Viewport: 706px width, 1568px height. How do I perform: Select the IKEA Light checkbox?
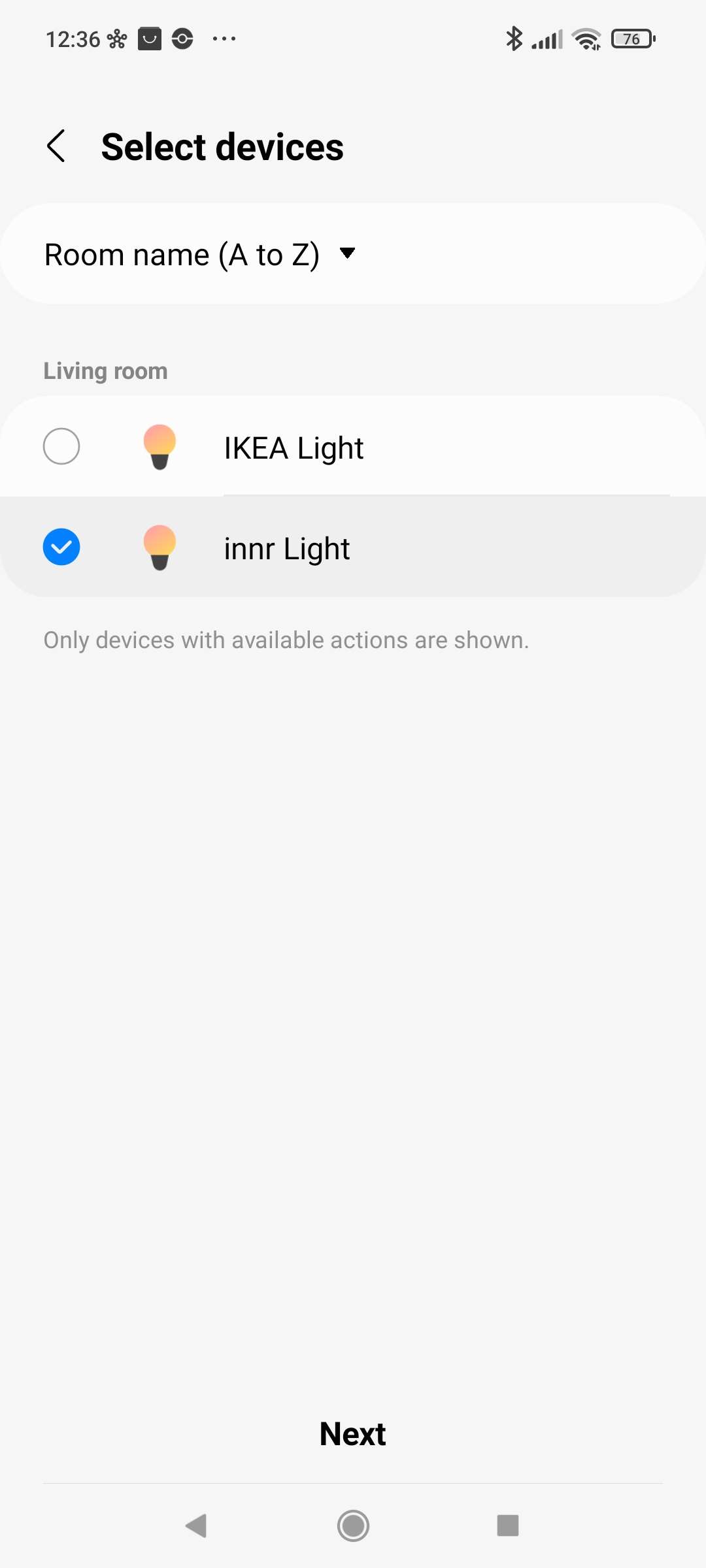pos(61,446)
